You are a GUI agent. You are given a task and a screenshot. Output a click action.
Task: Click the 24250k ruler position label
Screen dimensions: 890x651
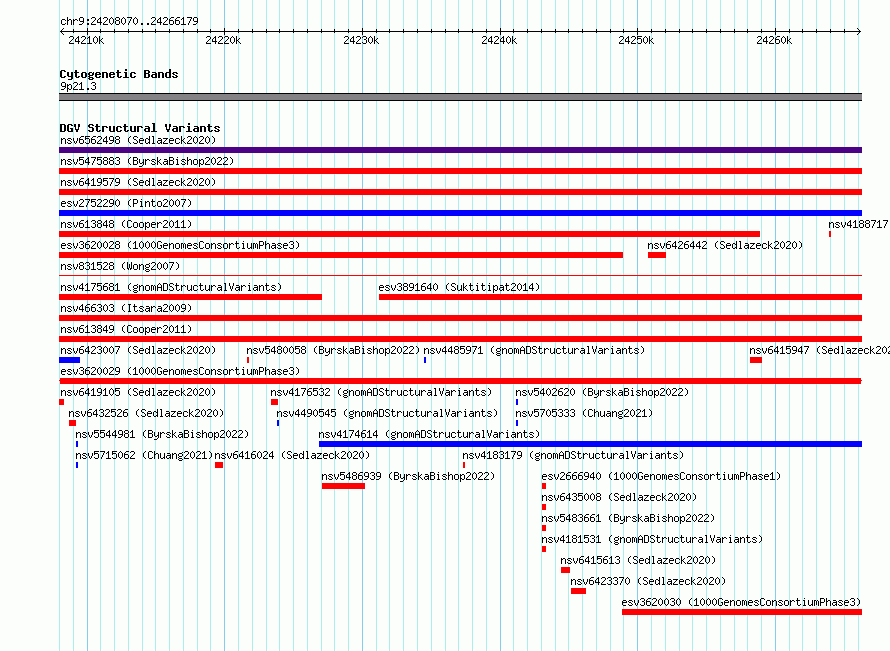(636, 40)
